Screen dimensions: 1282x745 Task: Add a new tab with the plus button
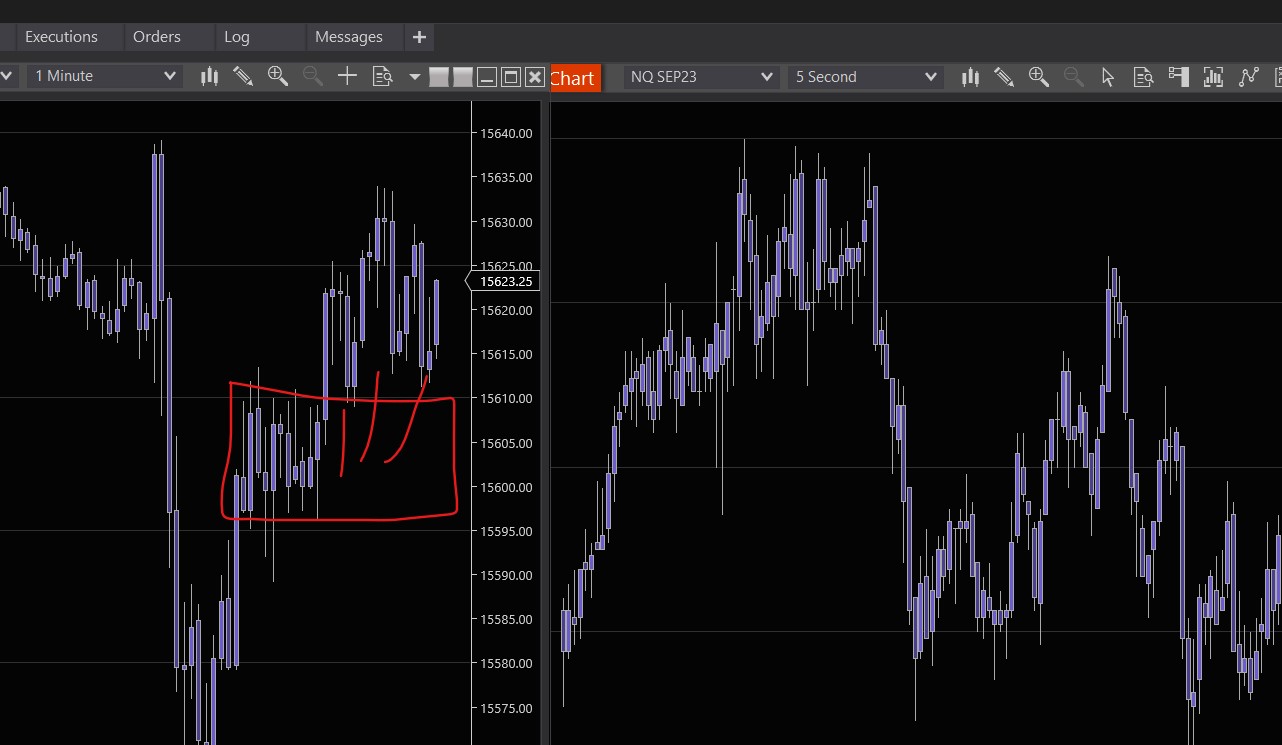pos(419,37)
